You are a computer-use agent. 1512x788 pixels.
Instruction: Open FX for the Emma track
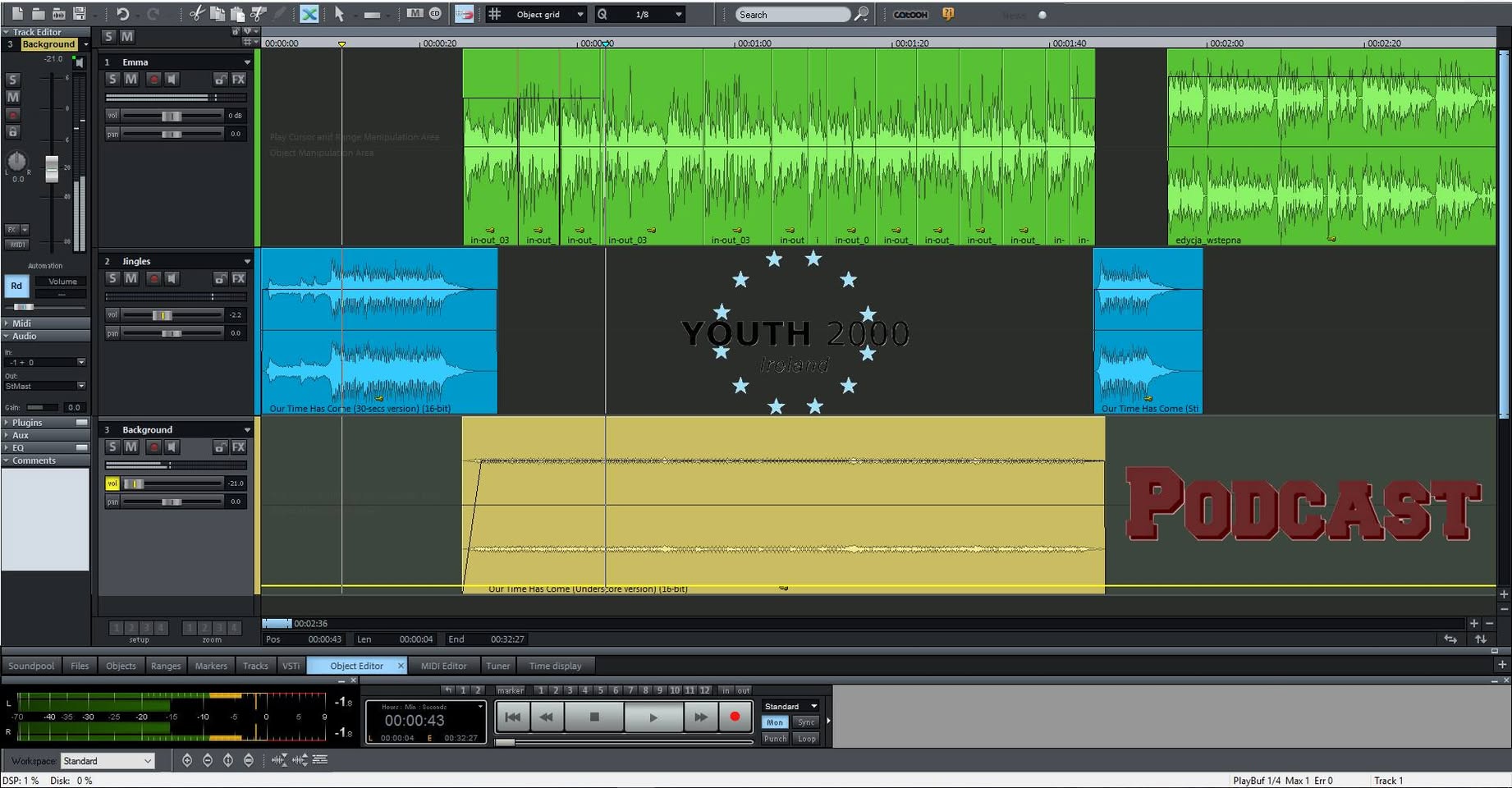click(238, 79)
